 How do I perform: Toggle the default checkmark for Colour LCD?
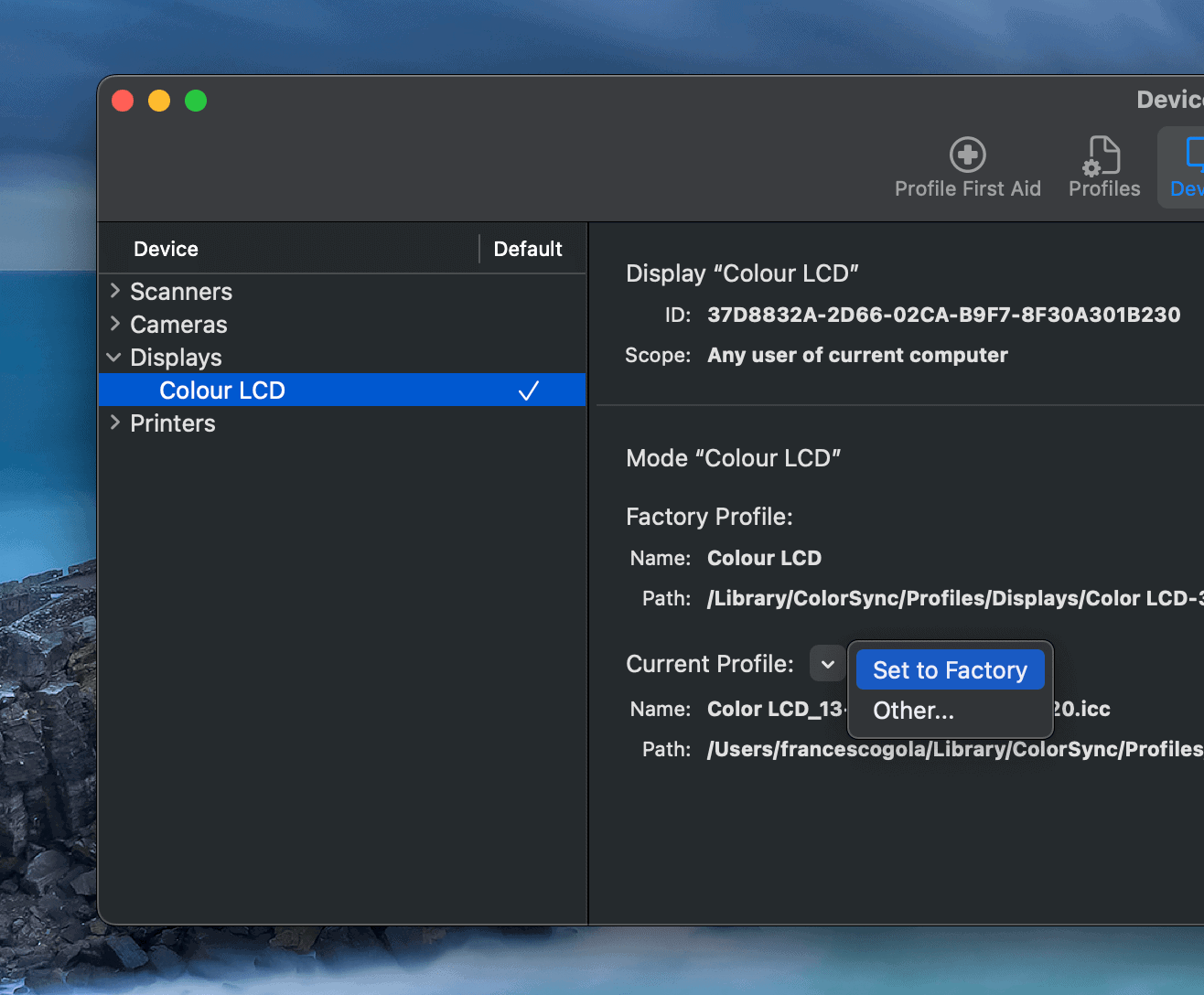pos(528,391)
